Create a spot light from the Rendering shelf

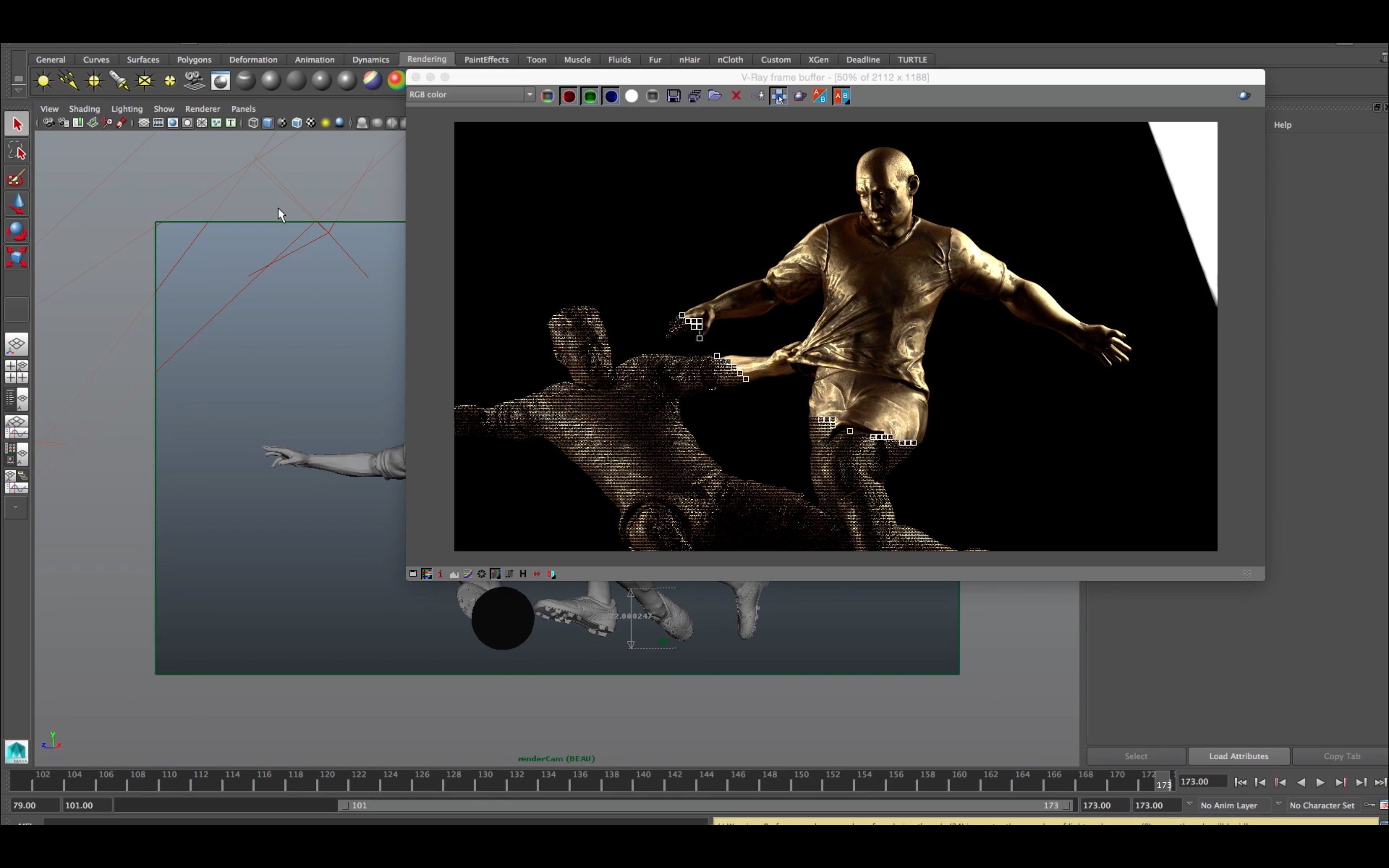[x=119, y=81]
